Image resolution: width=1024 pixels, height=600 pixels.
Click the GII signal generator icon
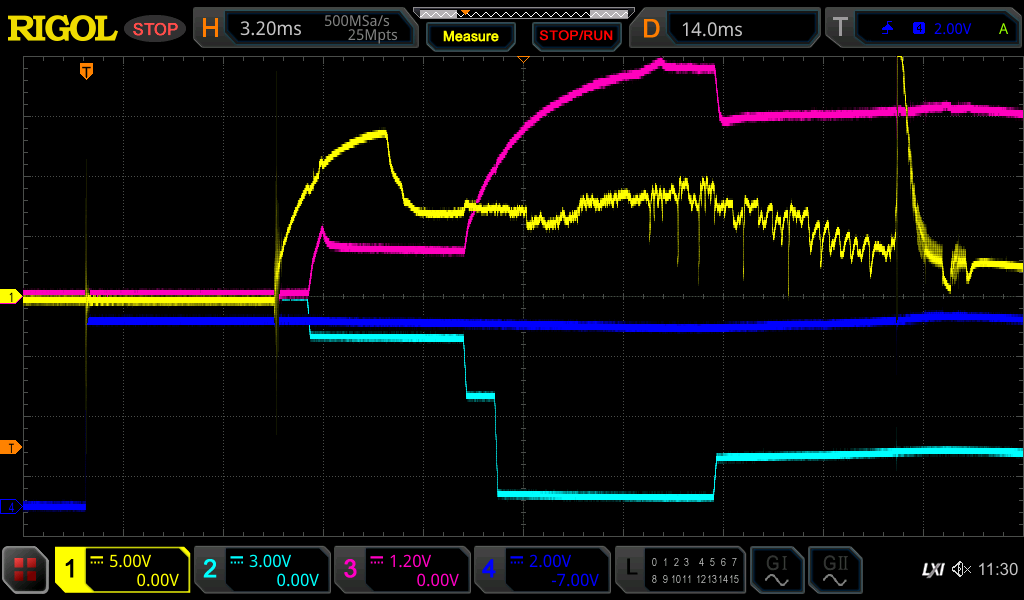click(834, 570)
